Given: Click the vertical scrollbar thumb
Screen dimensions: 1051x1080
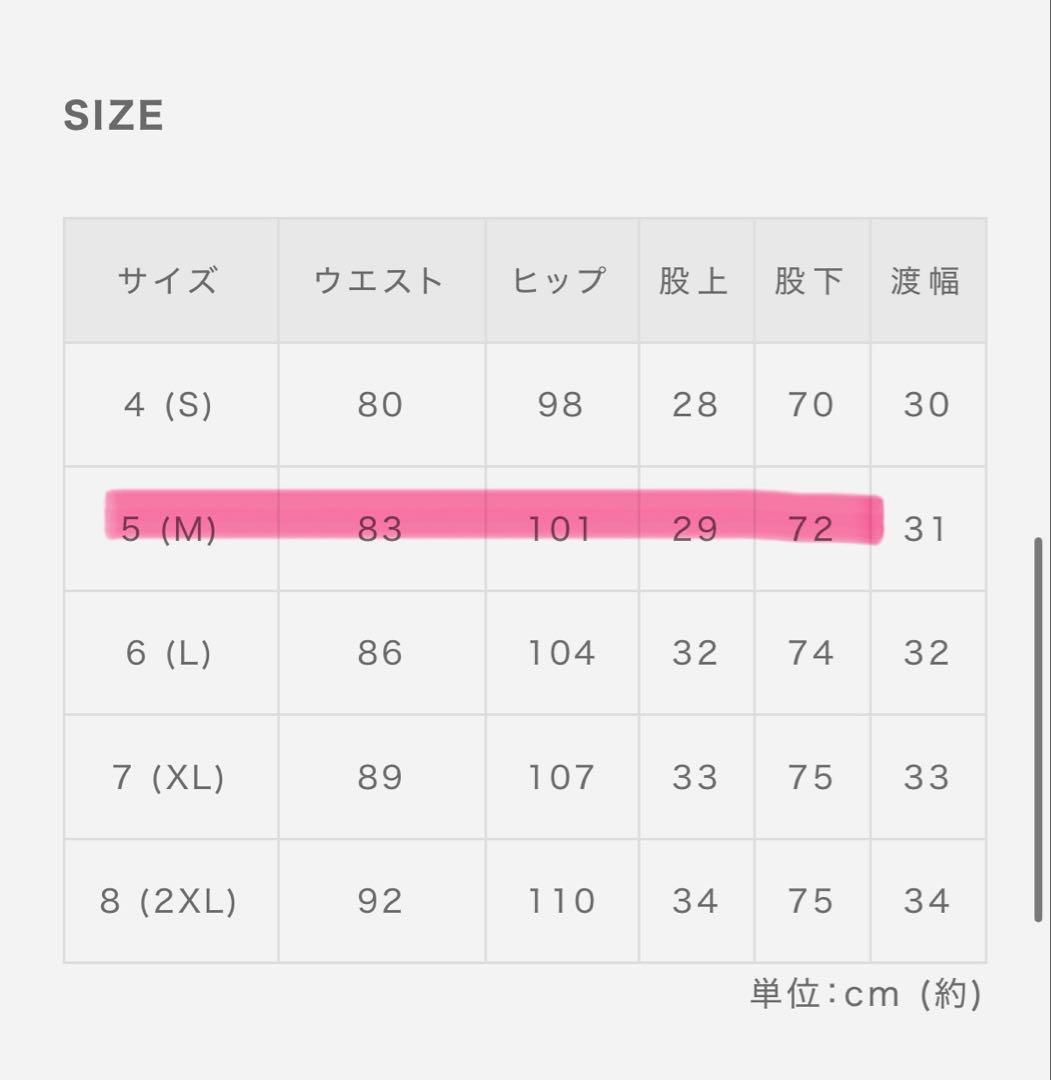Looking at the screenshot, I should 1039,730.
